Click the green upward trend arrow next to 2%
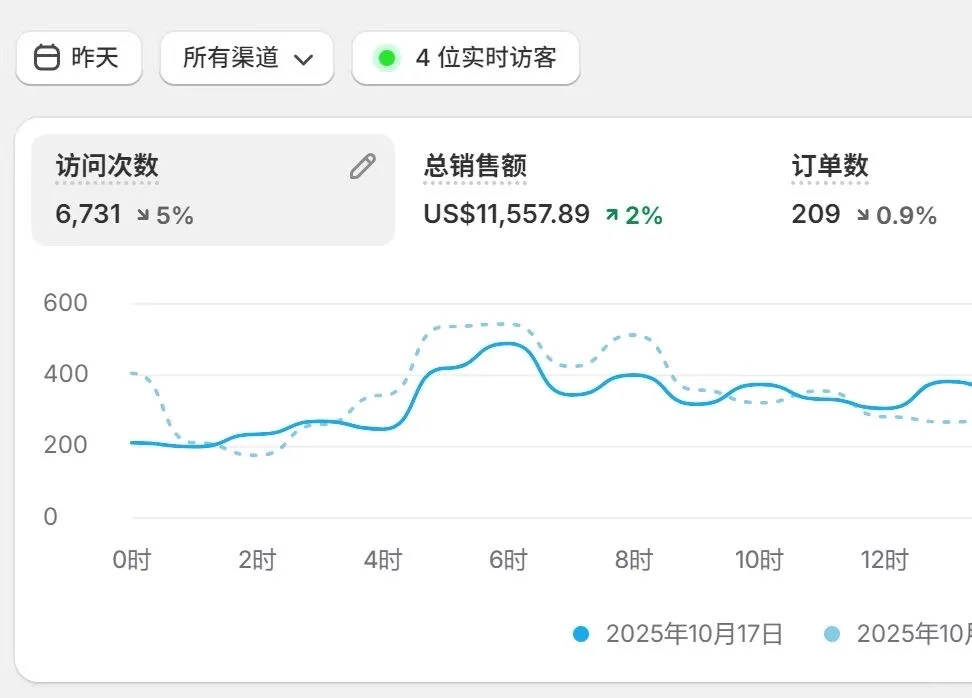This screenshot has width=972, height=698. coord(610,214)
